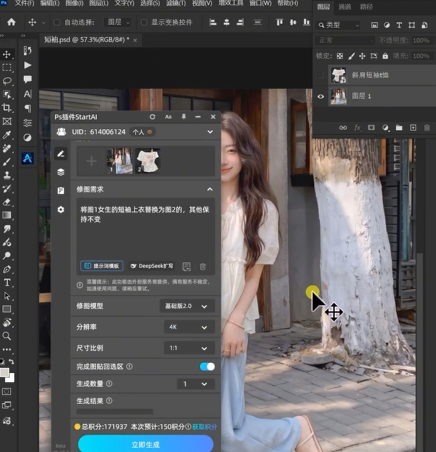
Task: Expand the UID account chevron
Action: pyautogui.click(x=210, y=132)
